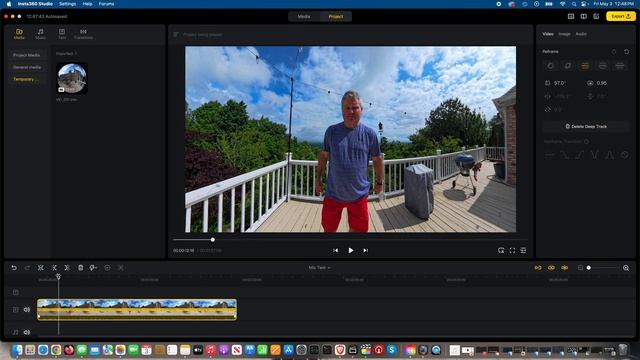The height and width of the screenshot is (360, 640).
Task: Select the fifth Reframe view mode icon
Action: (620, 66)
